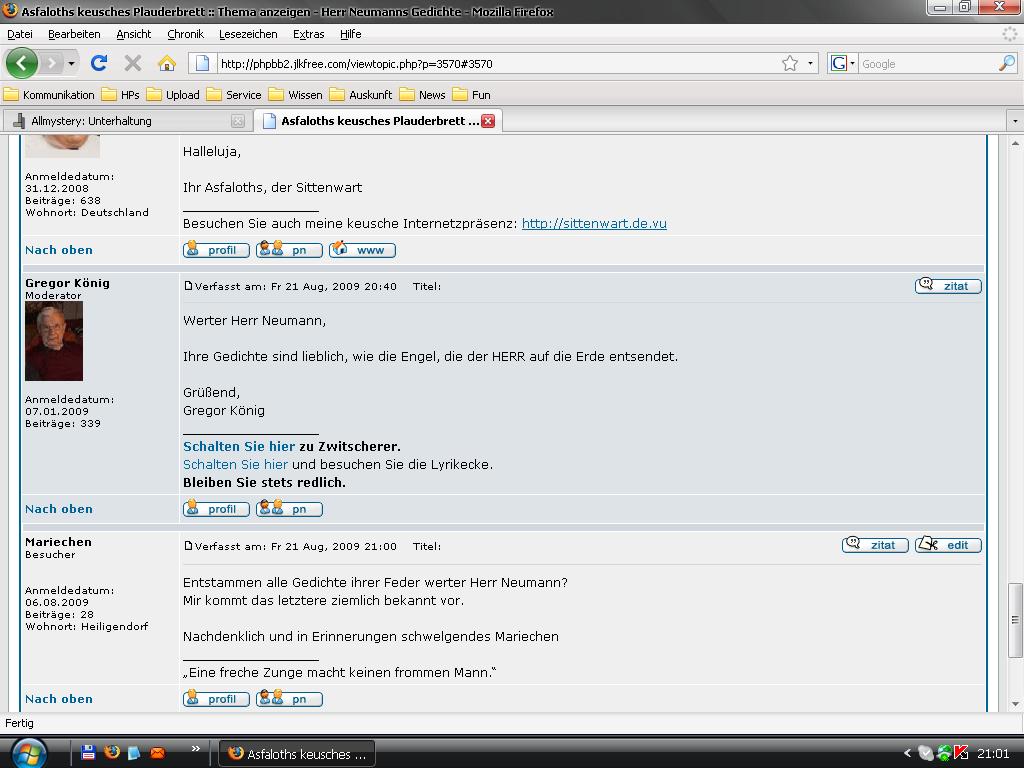Open the Ansicht menu
1024x768 pixels.
(x=134, y=34)
